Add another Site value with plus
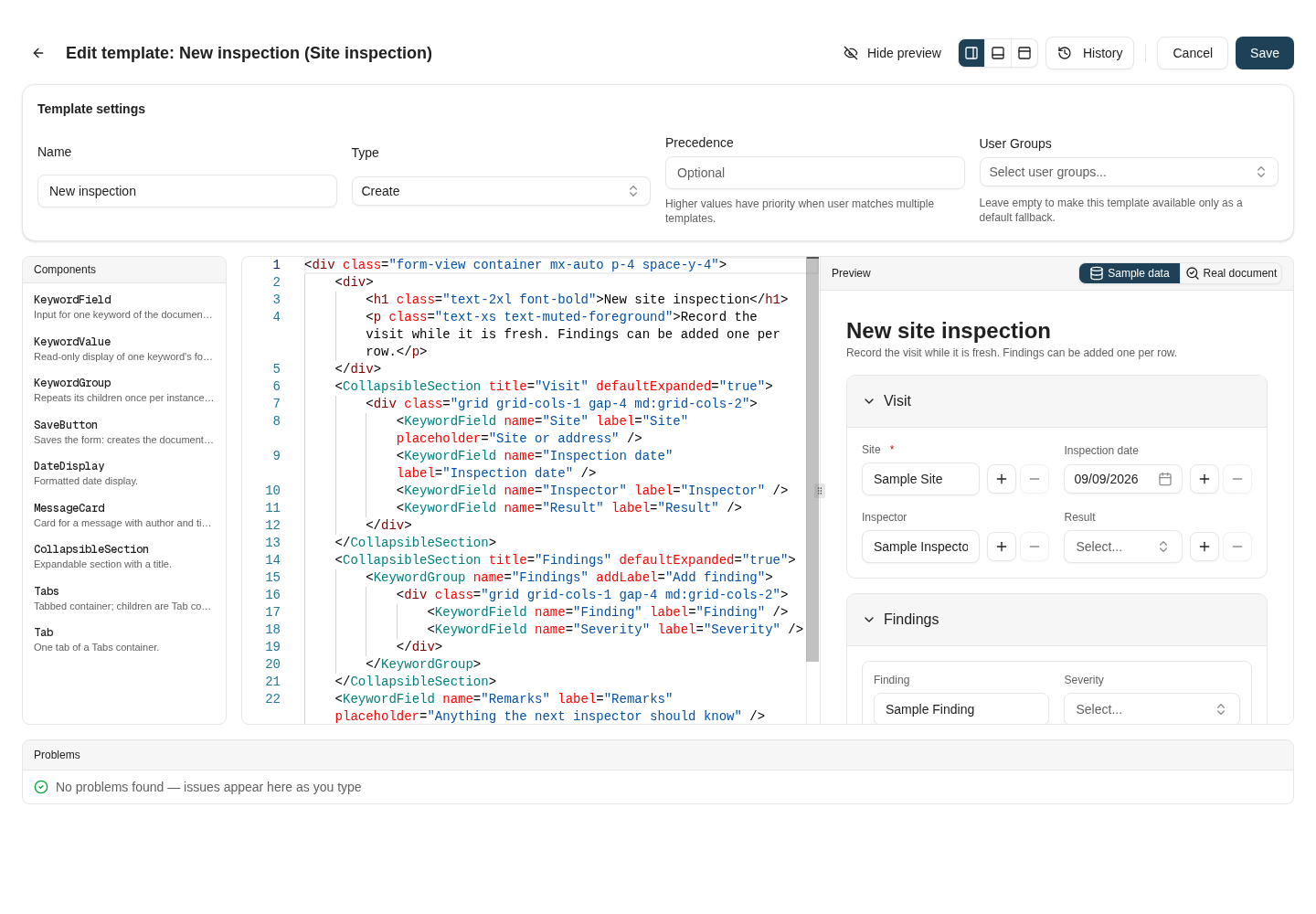Image resolution: width=1316 pixels, height=914 pixels. pyautogui.click(x=1002, y=479)
